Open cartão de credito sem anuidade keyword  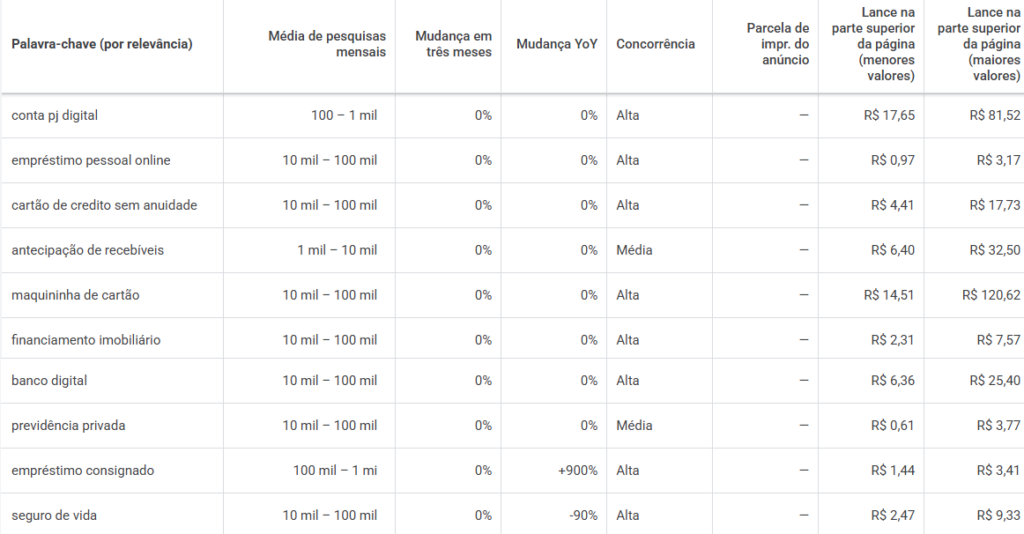coord(104,205)
